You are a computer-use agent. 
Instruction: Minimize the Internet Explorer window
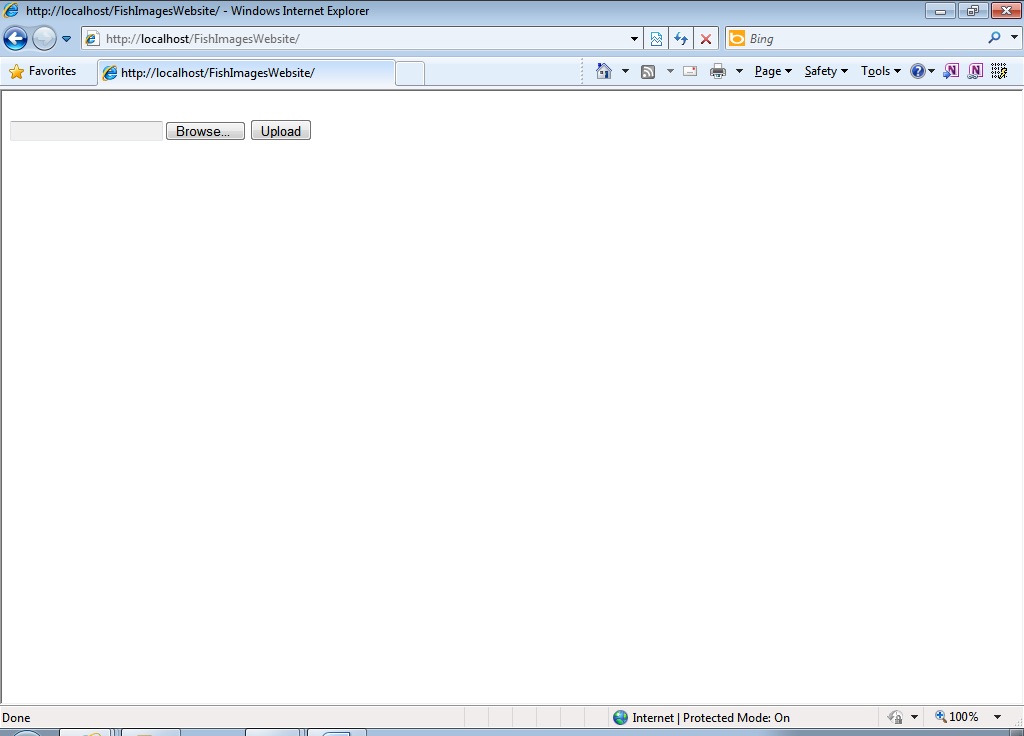[x=940, y=10]
